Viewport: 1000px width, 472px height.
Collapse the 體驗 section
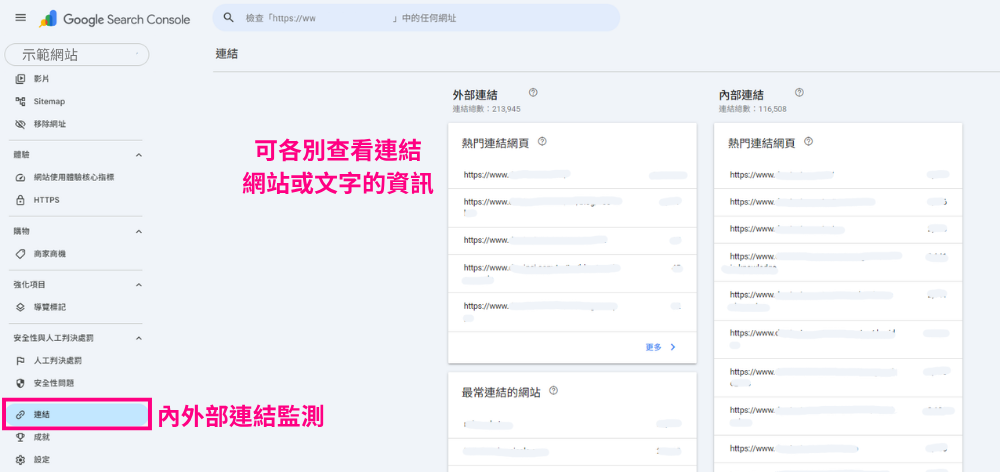(x=139, y=155)
